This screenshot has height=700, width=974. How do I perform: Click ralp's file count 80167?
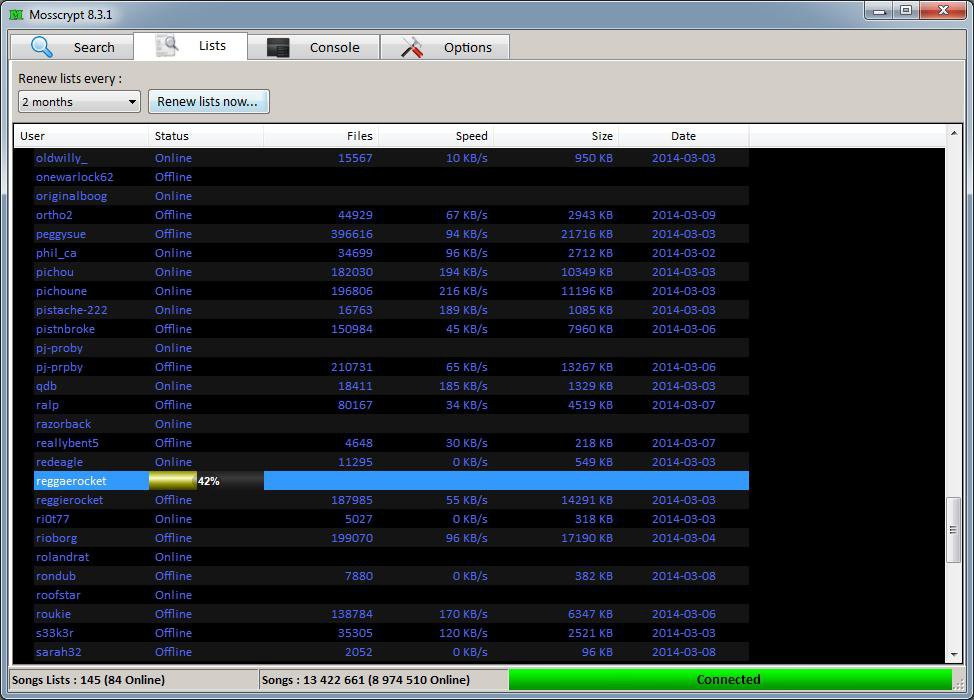(355, 405)
